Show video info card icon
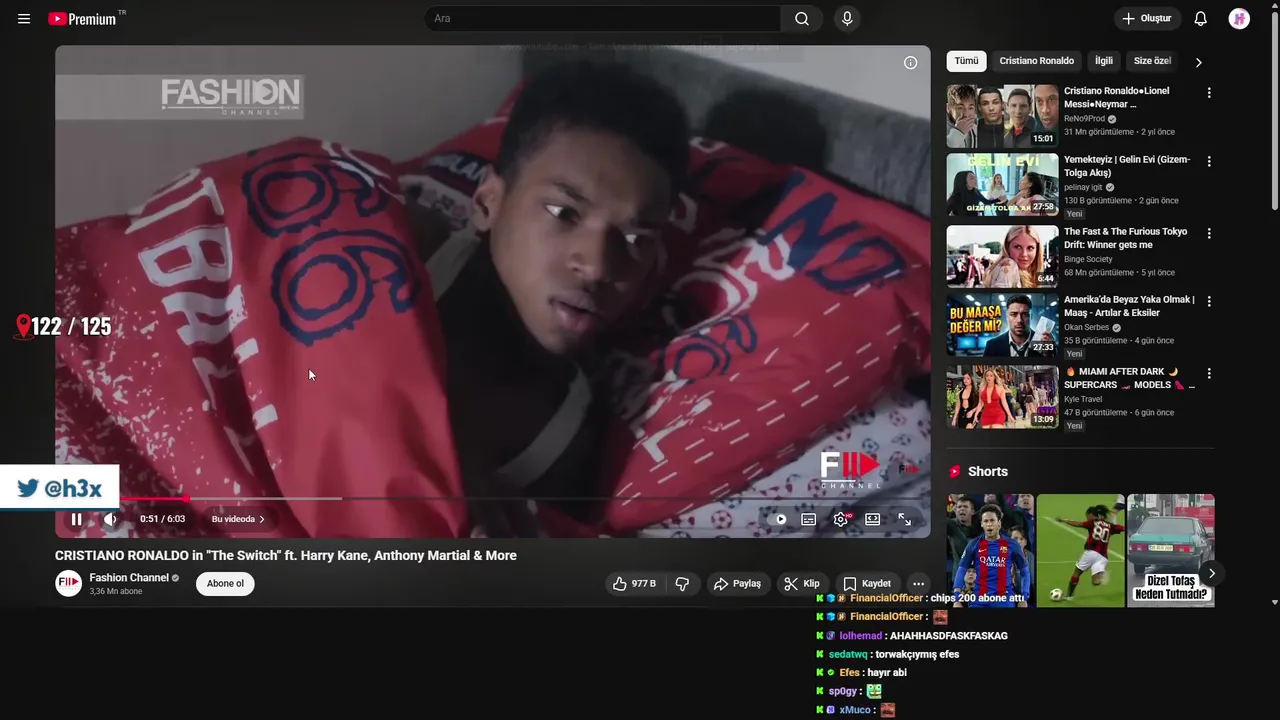The image size is (1280, 720). [x=910, y=63]
